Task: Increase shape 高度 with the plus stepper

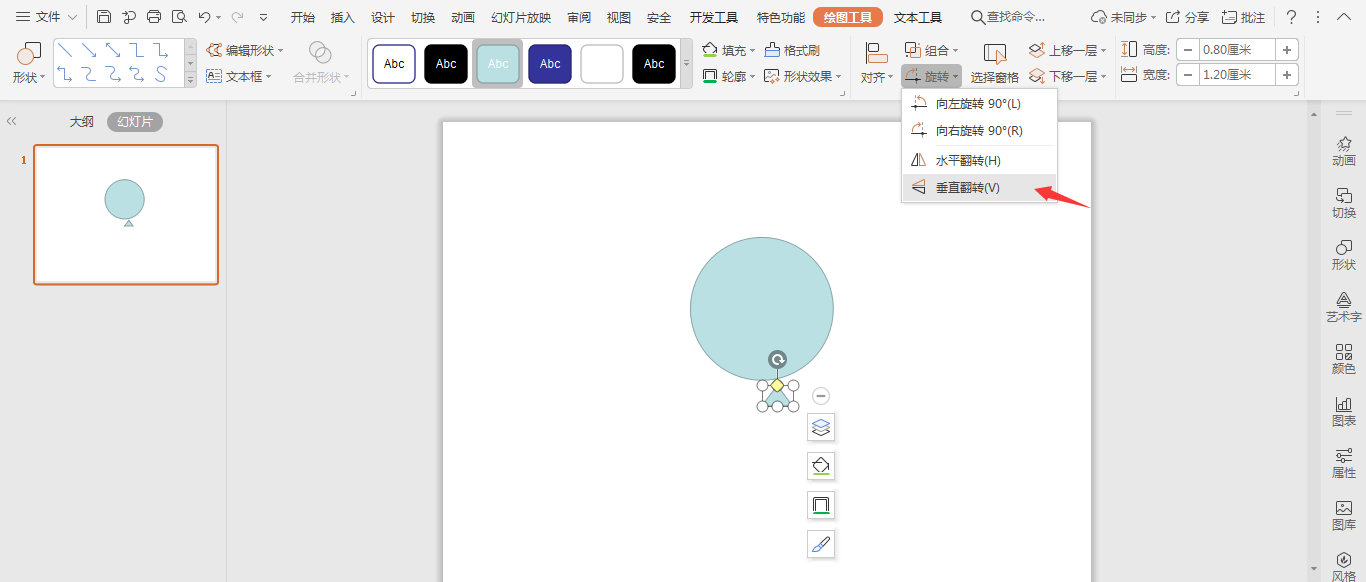Action: pos(1287,48)
